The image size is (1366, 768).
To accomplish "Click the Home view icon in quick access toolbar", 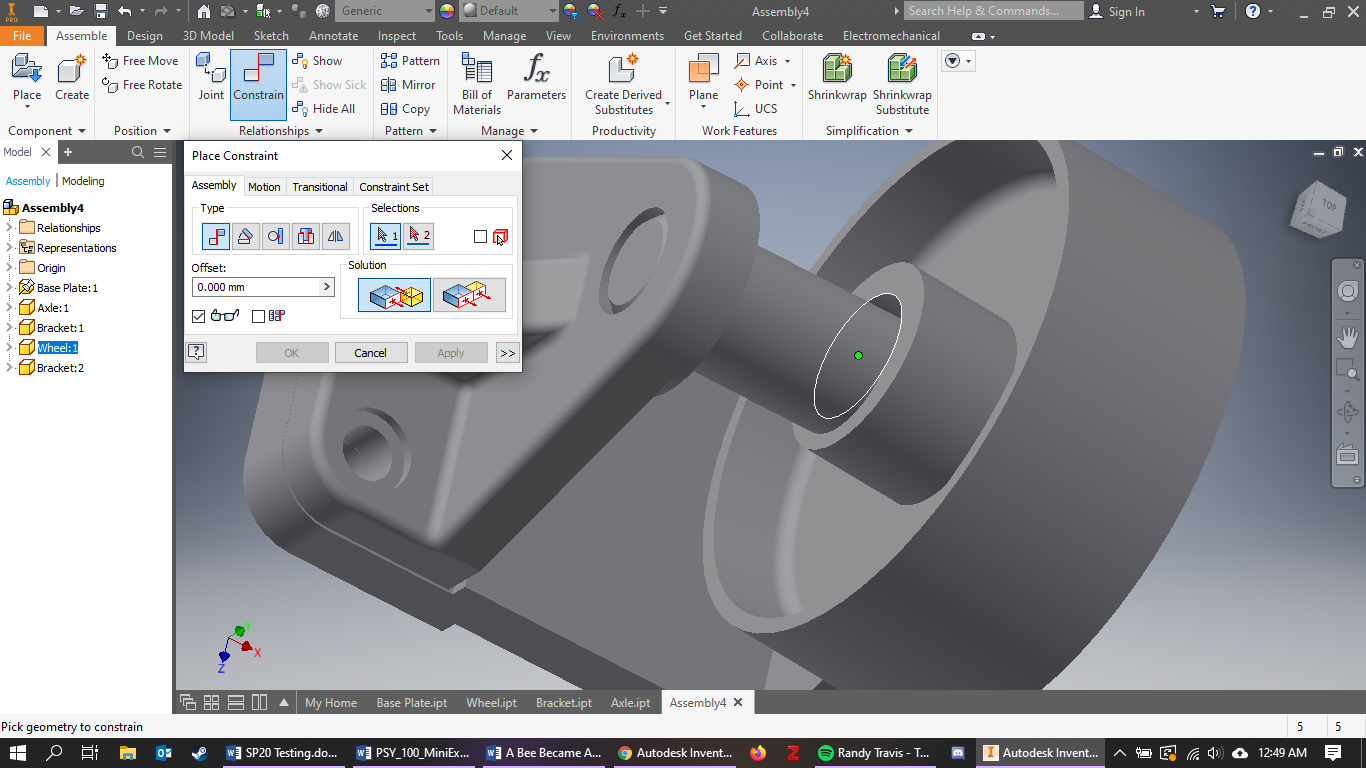I will point(204,11).
